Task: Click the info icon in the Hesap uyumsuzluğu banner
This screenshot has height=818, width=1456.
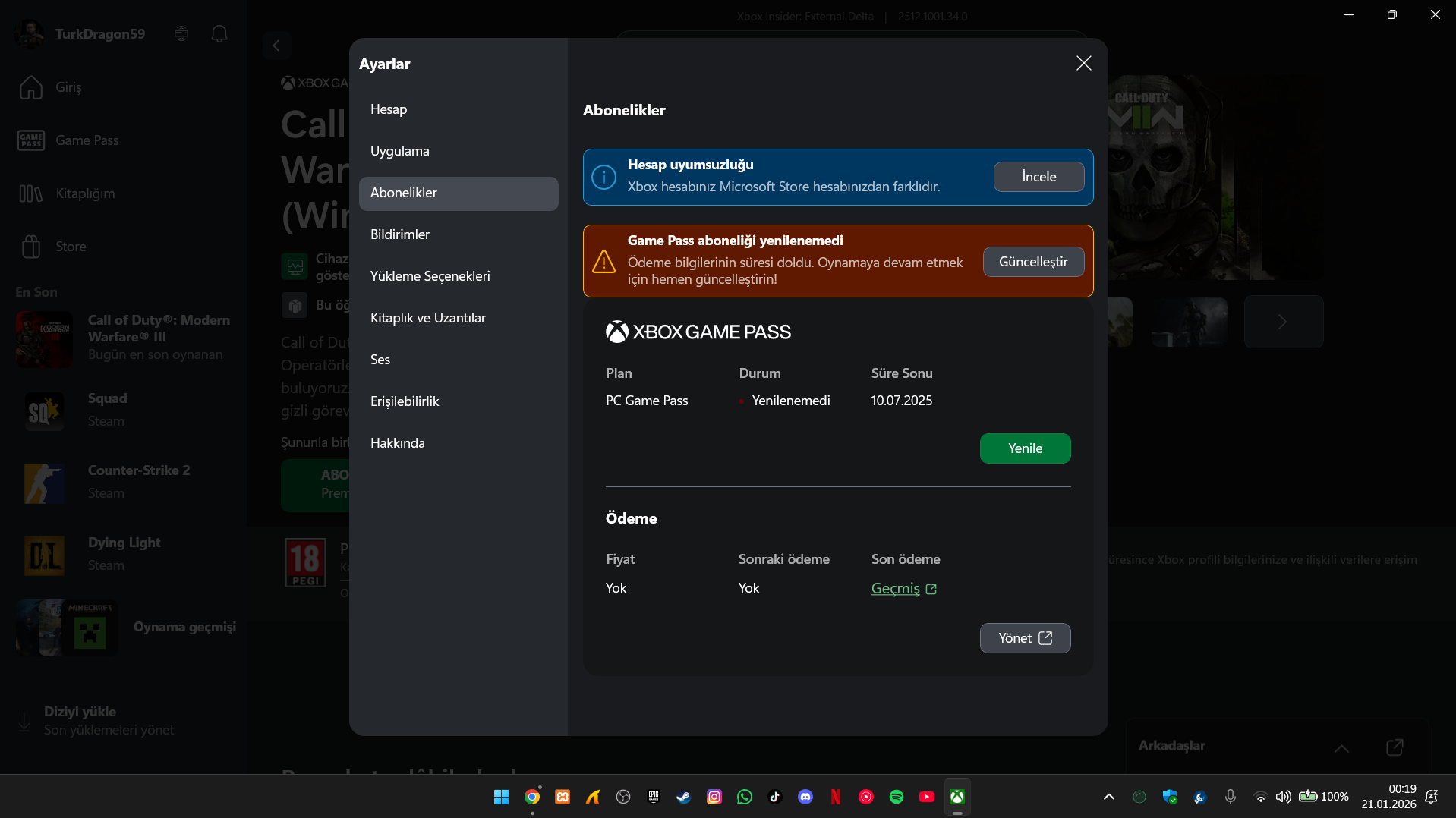Action: coord(604,177)
